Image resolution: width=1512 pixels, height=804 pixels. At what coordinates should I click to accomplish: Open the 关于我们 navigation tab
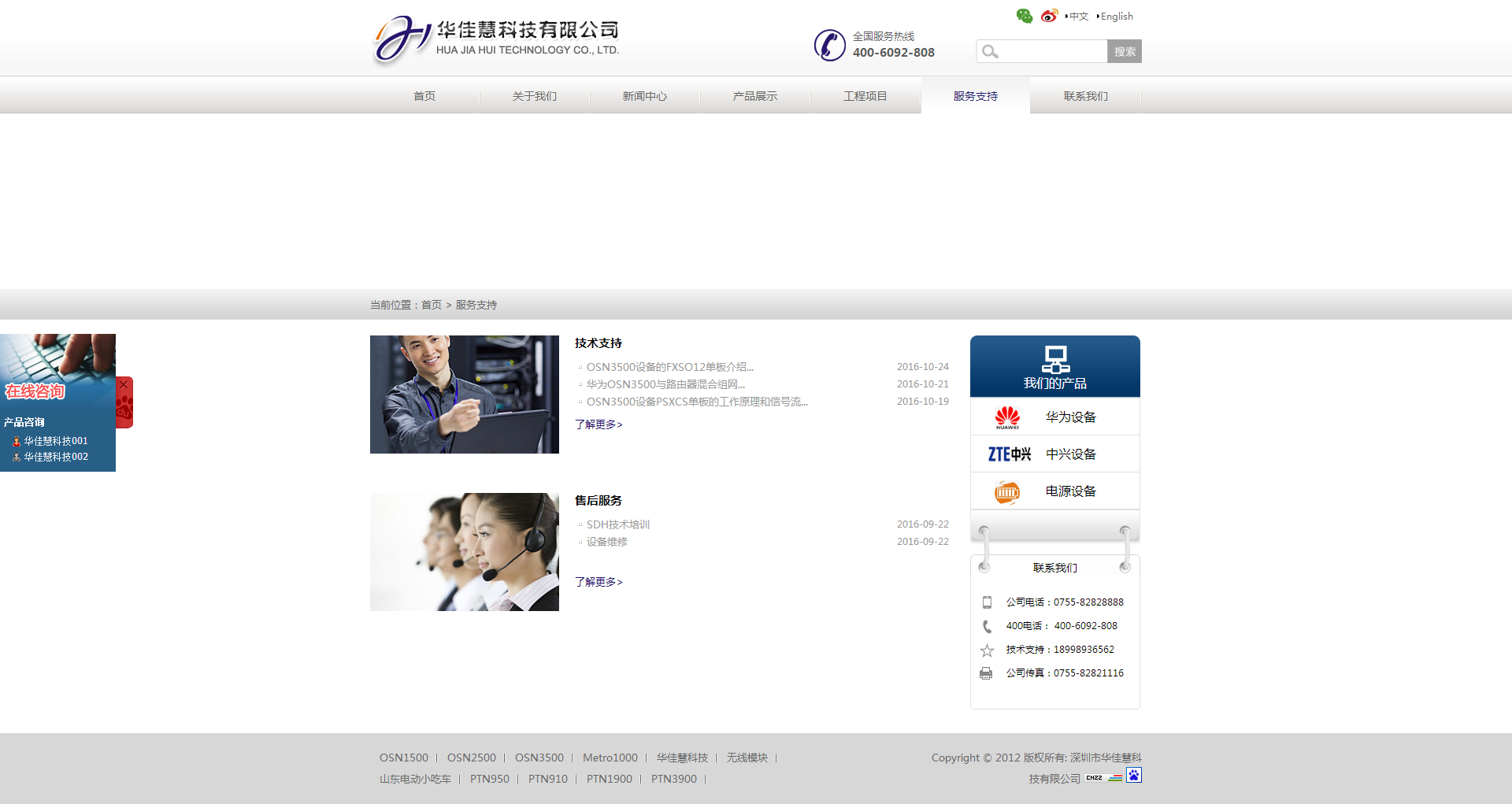(535, 96)
